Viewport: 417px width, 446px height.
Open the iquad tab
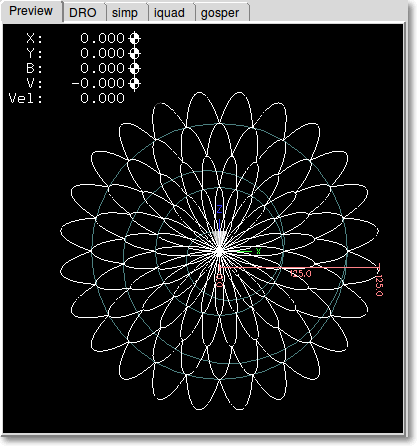coord(169,13)
